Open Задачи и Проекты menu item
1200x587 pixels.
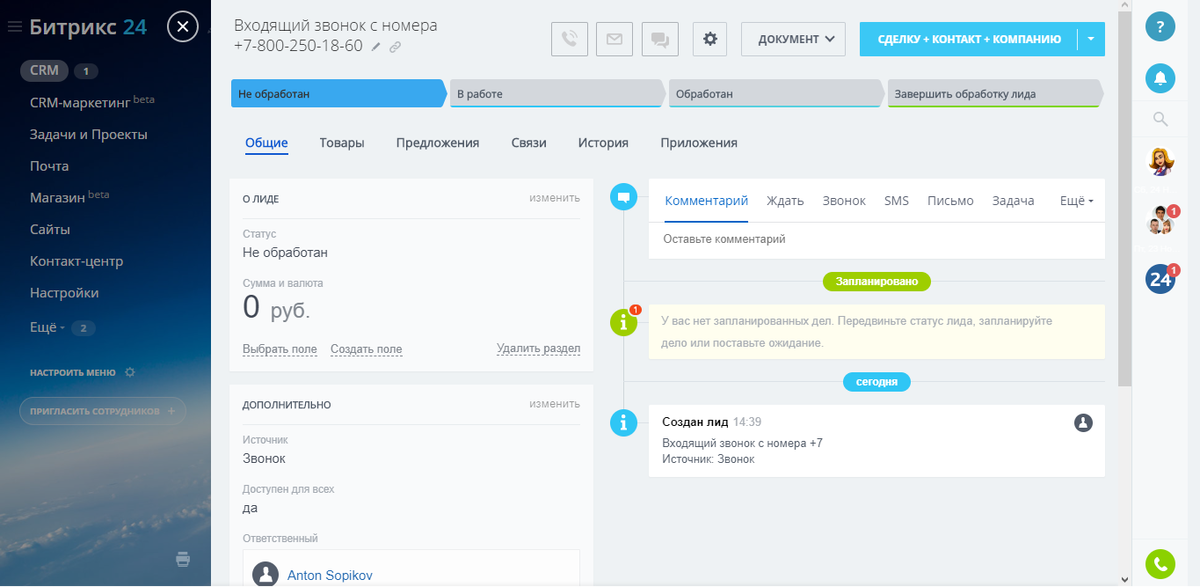[x=89, y=134]
